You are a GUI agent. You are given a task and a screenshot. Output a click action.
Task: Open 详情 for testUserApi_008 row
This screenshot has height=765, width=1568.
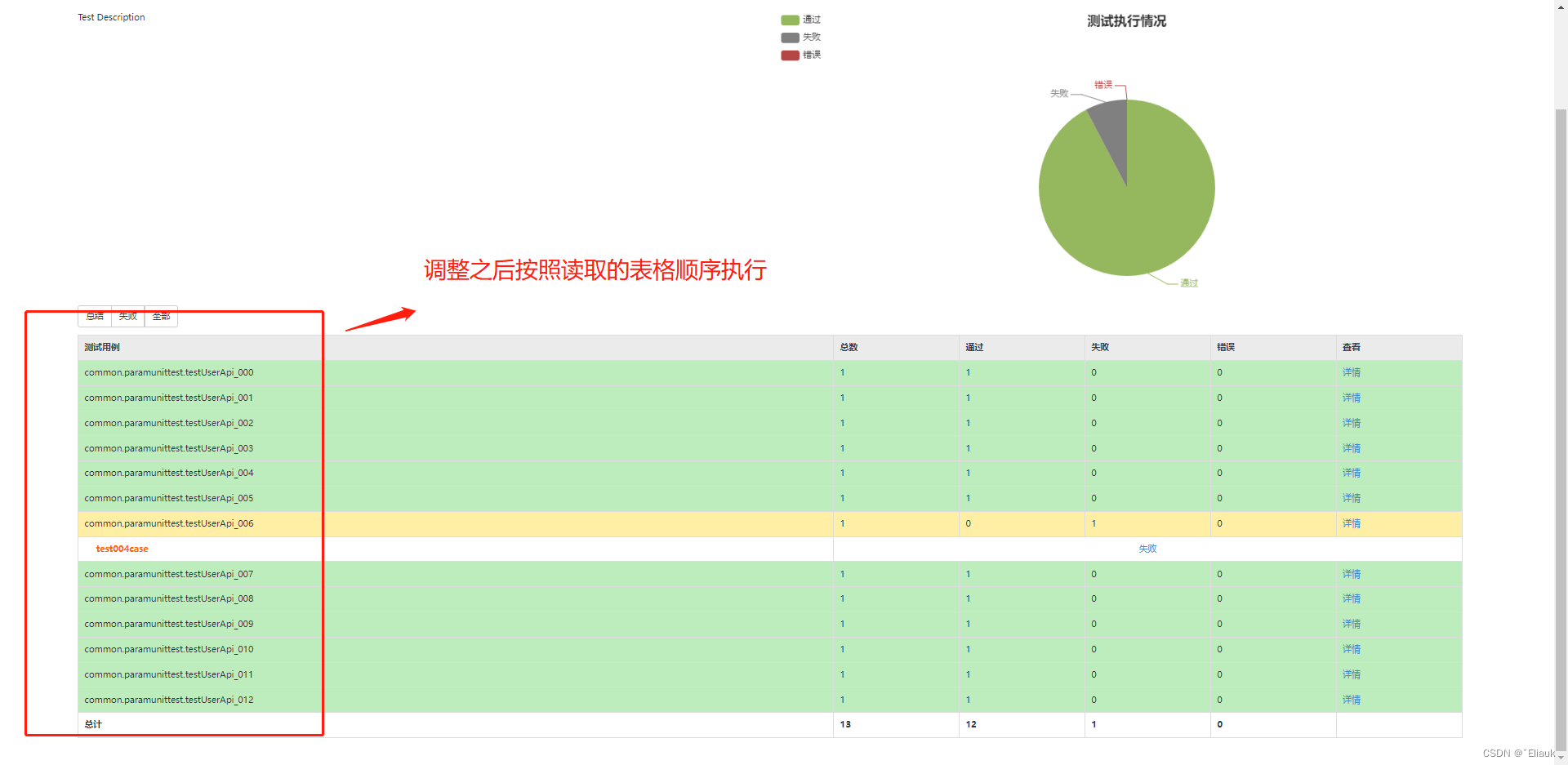(1352, 598)
